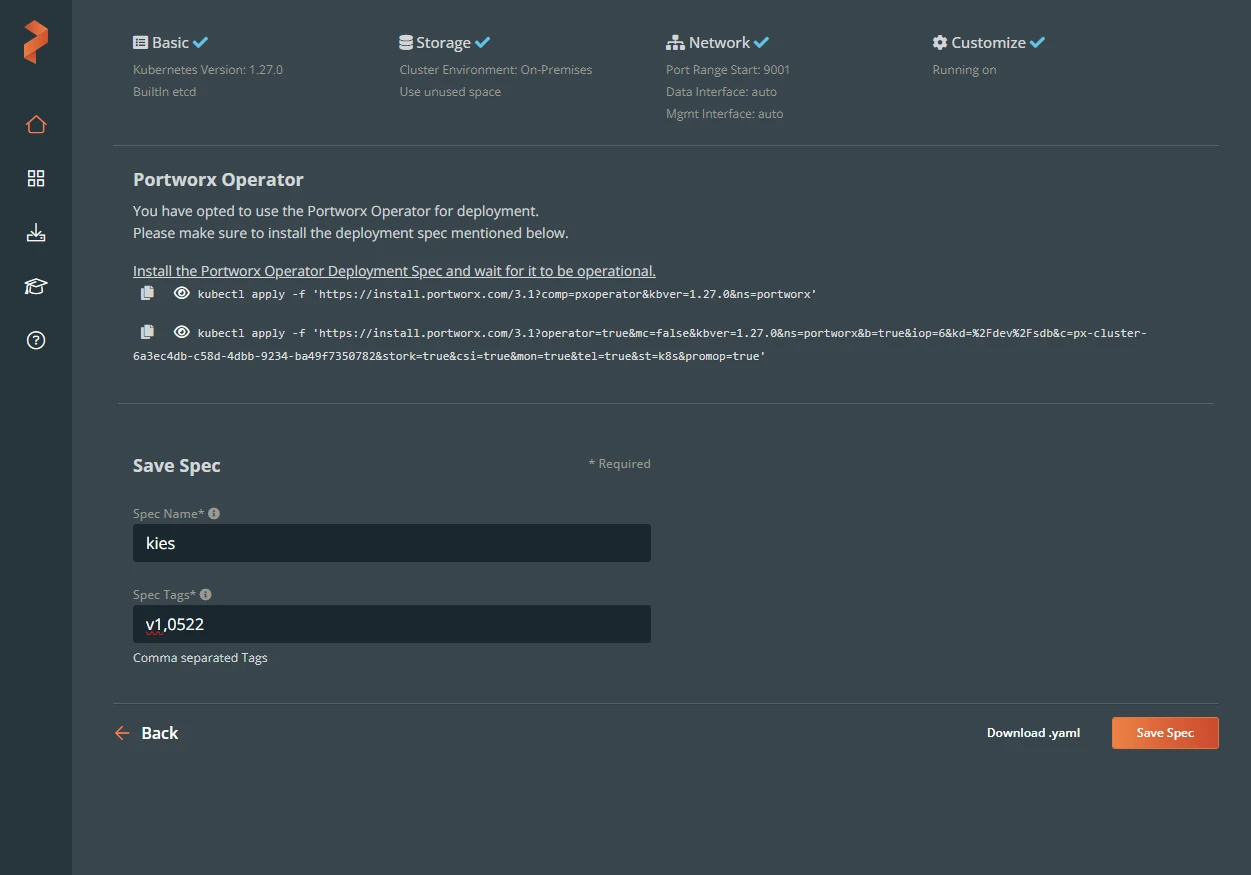Click the Spec Tags input field
1251x875 pixels.
click(x=392, y=624)
